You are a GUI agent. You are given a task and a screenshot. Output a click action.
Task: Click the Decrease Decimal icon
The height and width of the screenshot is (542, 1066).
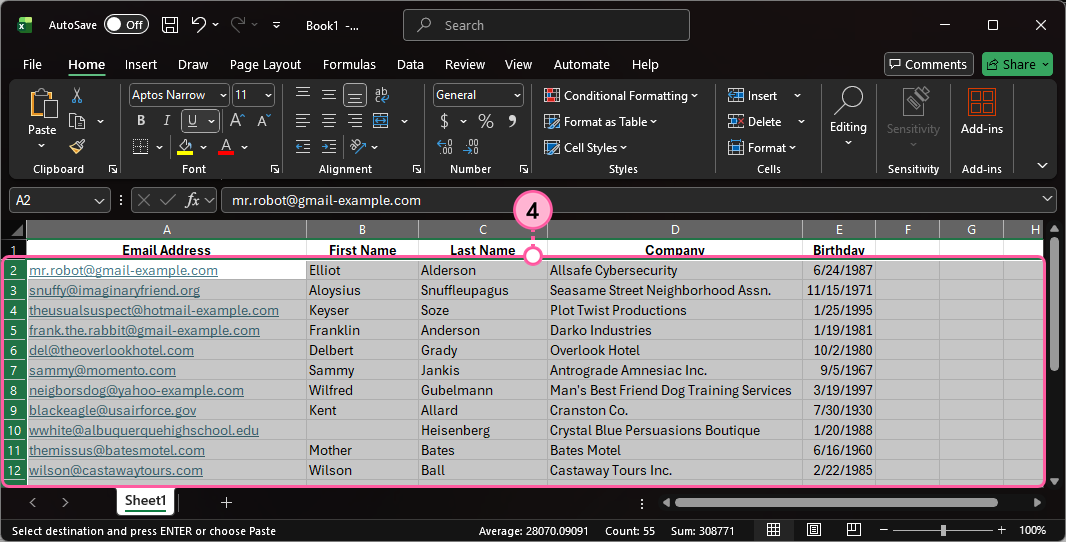(470, 146)
